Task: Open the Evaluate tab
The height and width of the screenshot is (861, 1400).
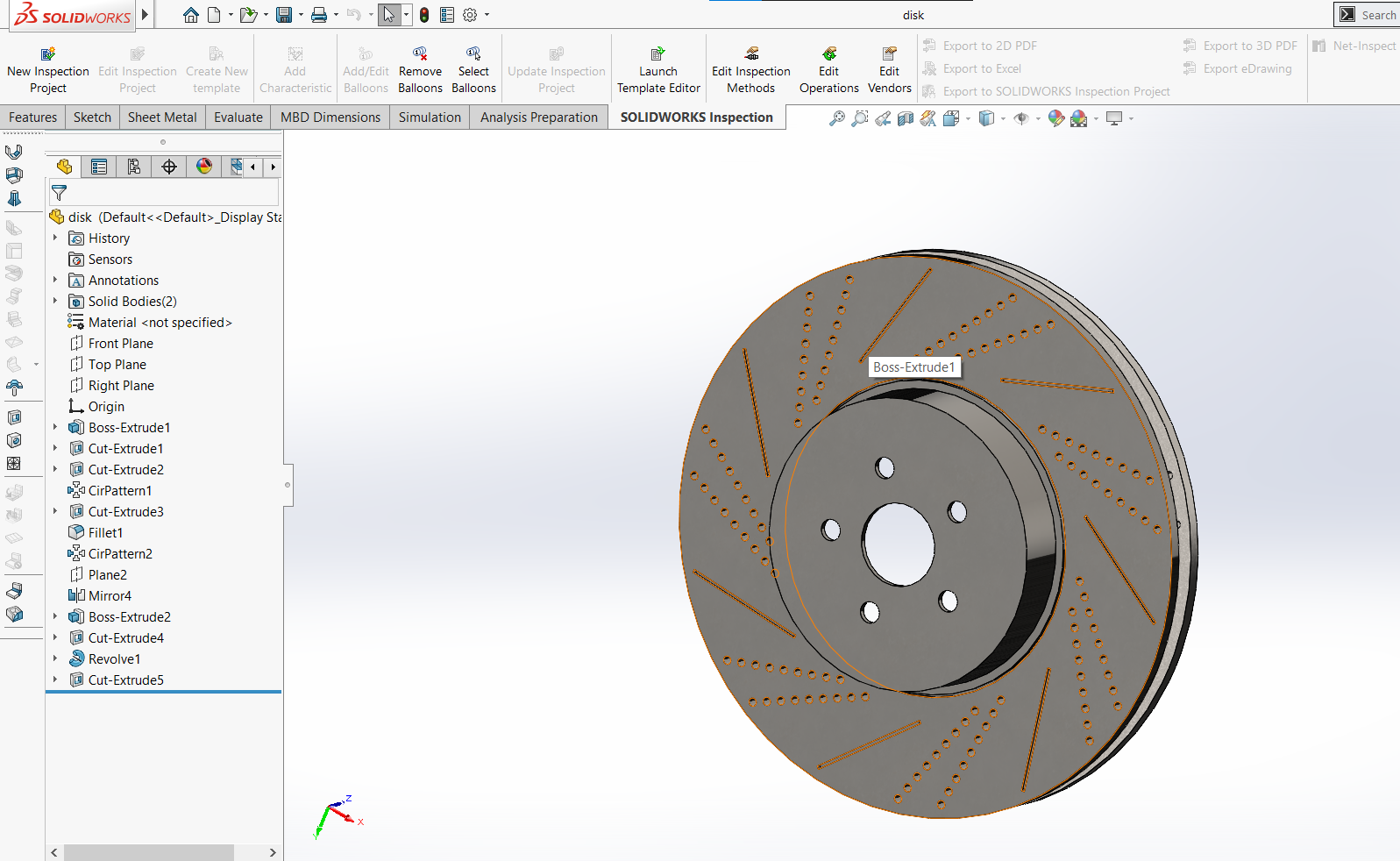Action: [x=238, y=117]
